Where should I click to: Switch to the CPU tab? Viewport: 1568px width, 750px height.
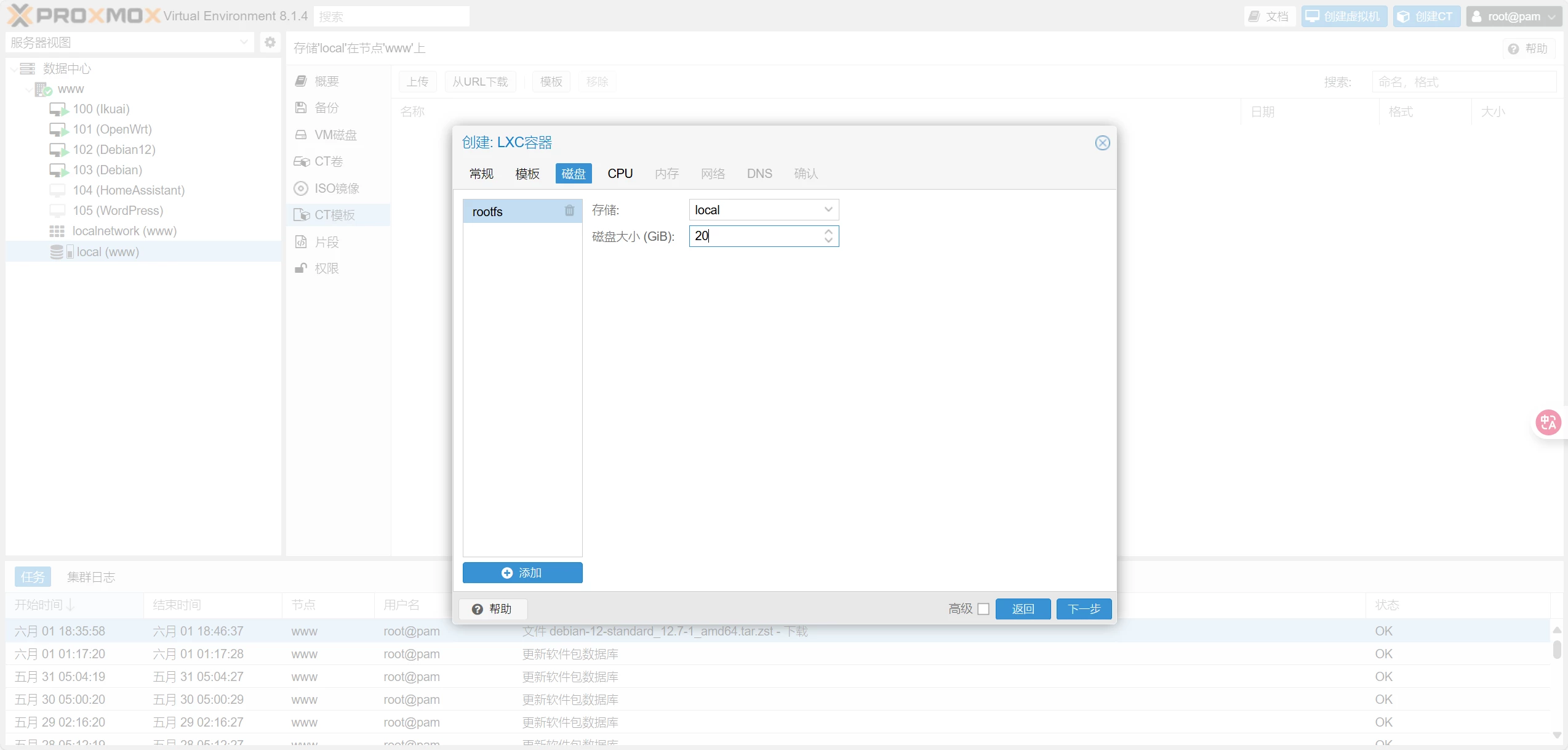pos(620,174)
